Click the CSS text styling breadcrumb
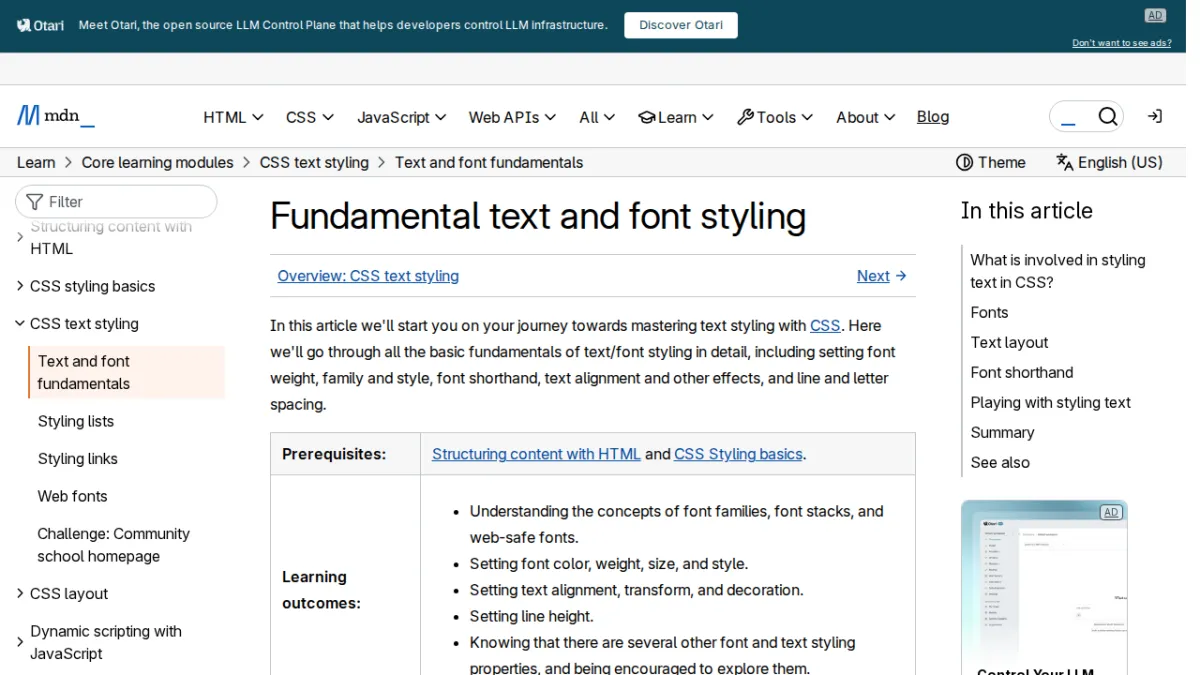This screenshot has width=1200, height=675. [x=314, y=162]
